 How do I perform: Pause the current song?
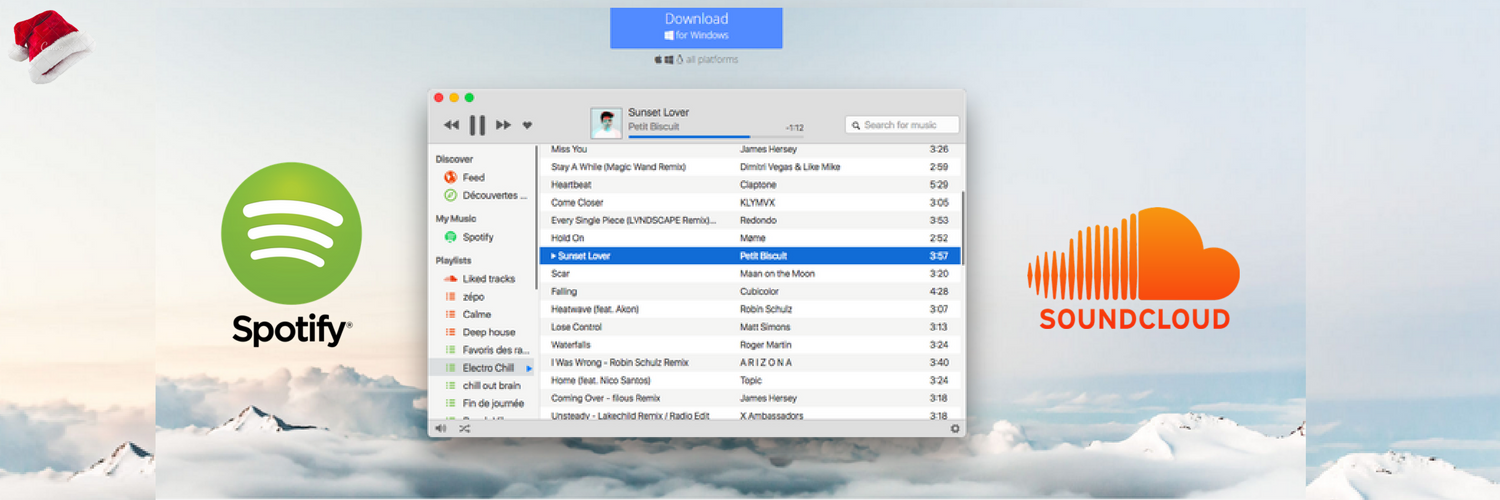click(477, 125)
